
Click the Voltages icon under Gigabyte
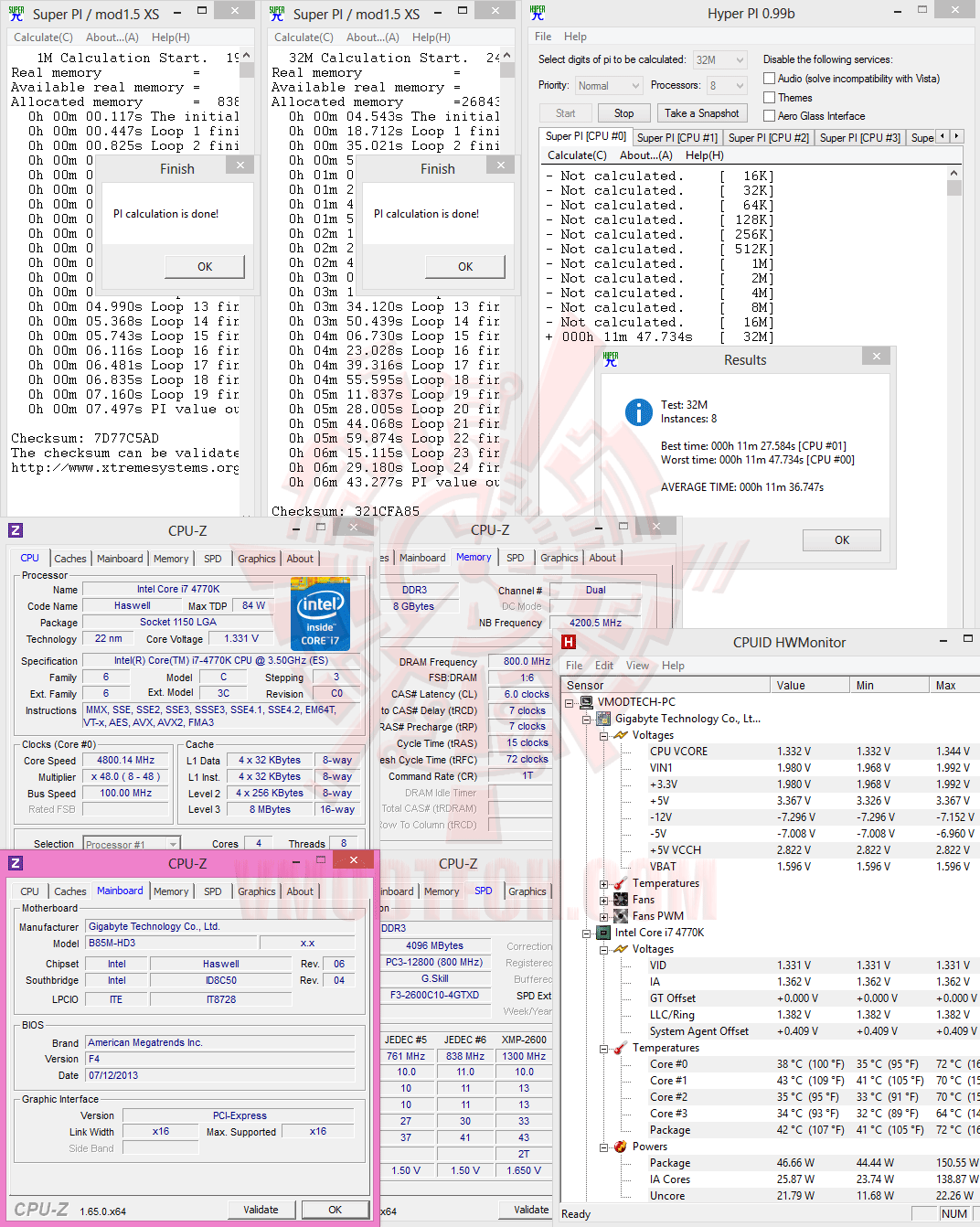[621, 735]
